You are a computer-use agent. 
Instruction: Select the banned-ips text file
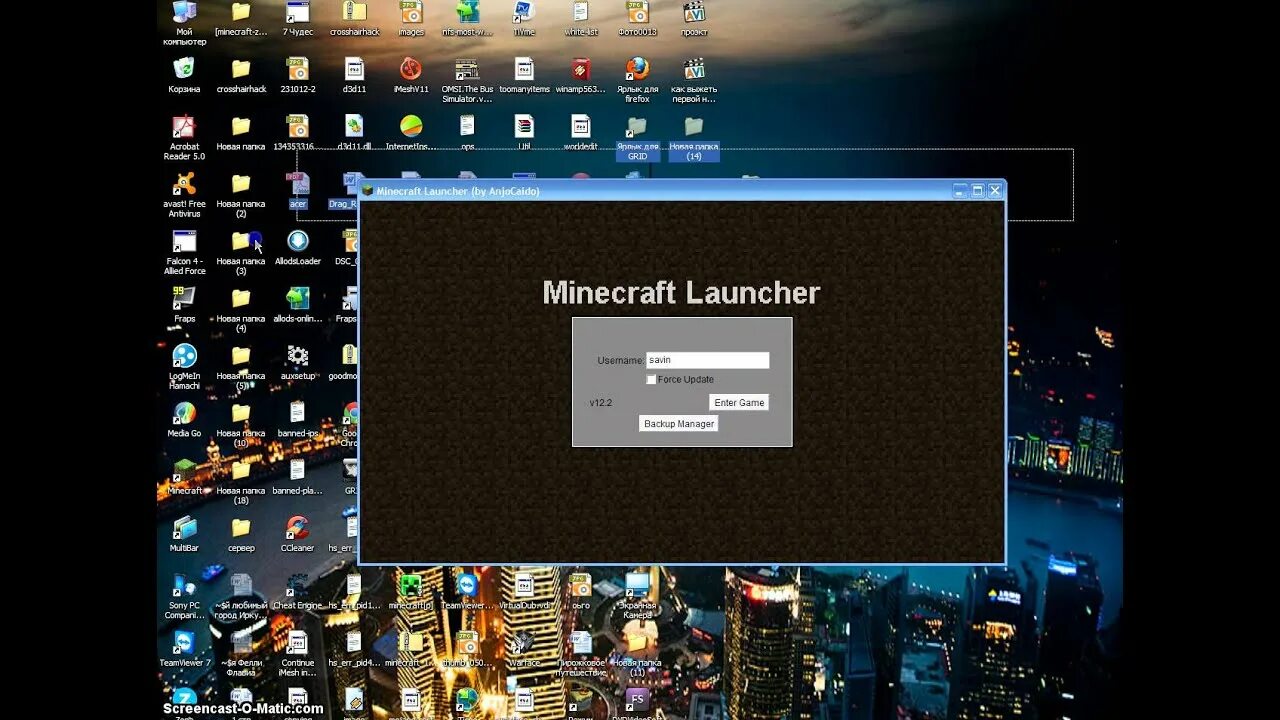[297, 413]
